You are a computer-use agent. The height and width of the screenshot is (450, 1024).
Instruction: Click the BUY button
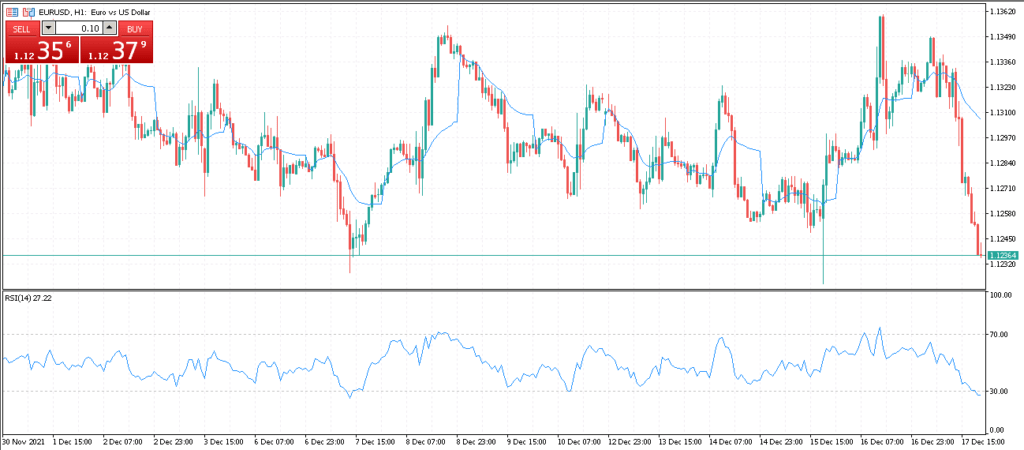point(135,29)
